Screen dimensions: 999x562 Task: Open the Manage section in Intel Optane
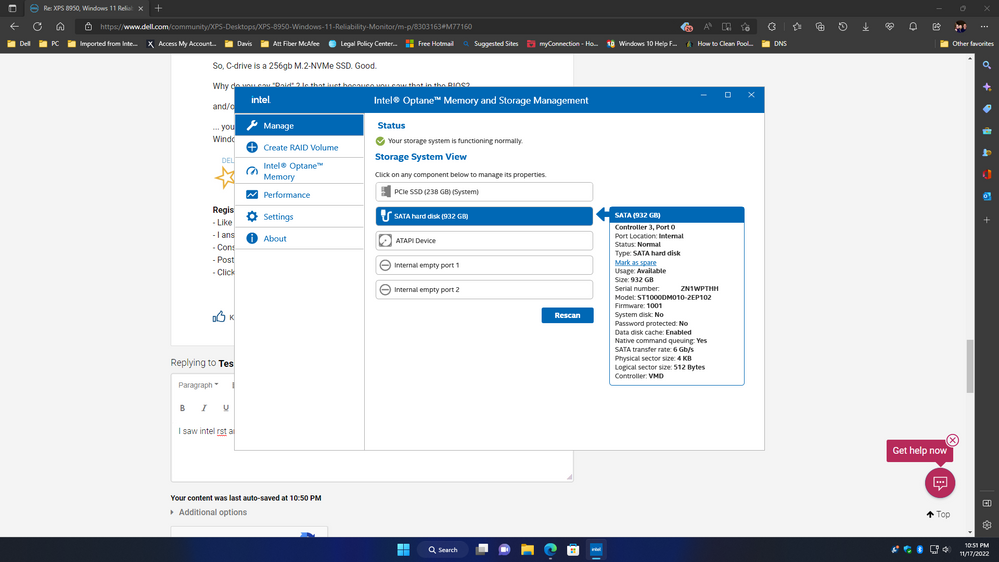pyautogui.click(x=299, y=126)
